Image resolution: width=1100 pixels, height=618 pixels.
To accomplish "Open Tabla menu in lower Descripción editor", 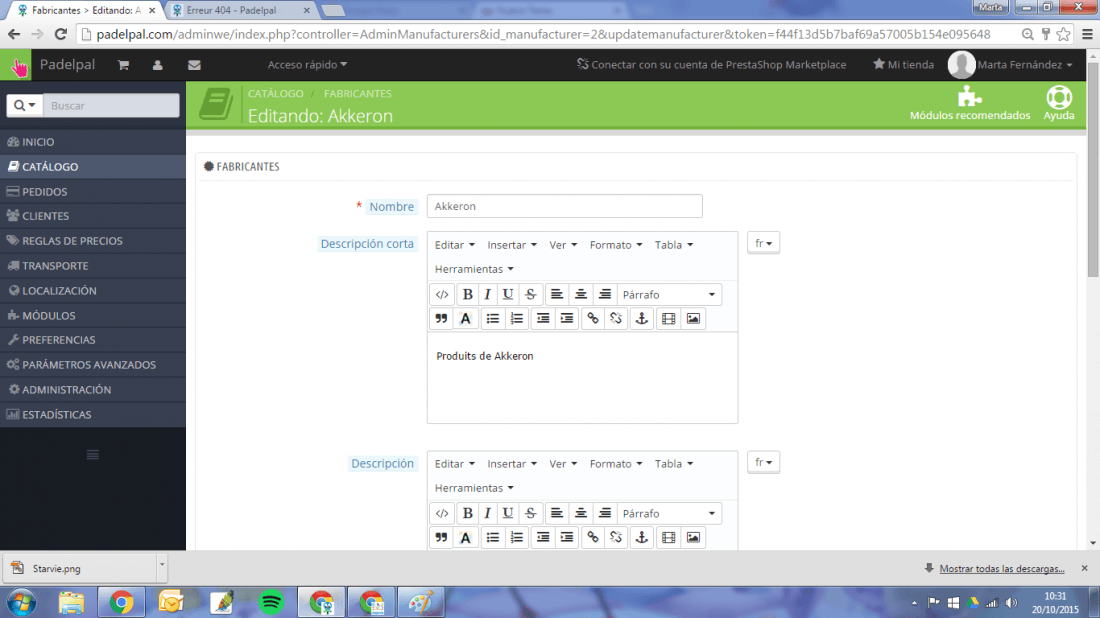I will pos(673,464).
